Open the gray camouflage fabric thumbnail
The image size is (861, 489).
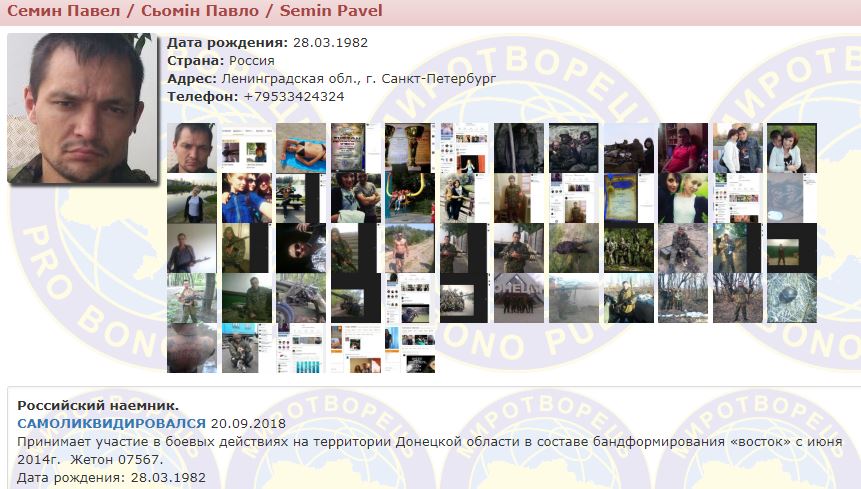pyautogui.click(x=792, y=198)
